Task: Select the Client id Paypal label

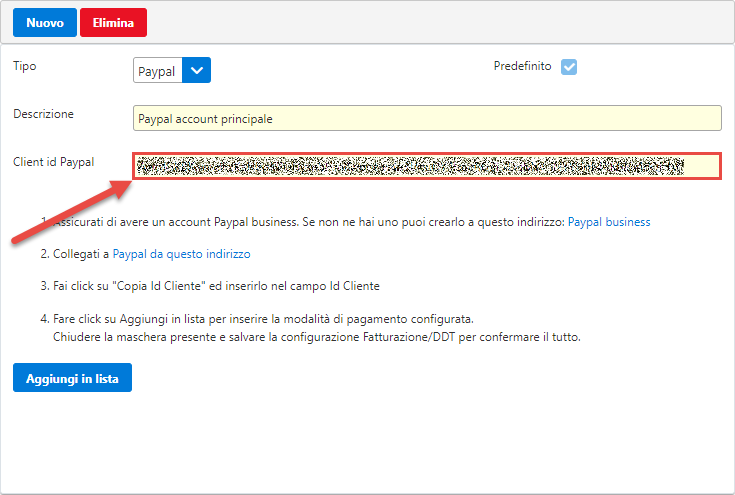Action: 53,162
